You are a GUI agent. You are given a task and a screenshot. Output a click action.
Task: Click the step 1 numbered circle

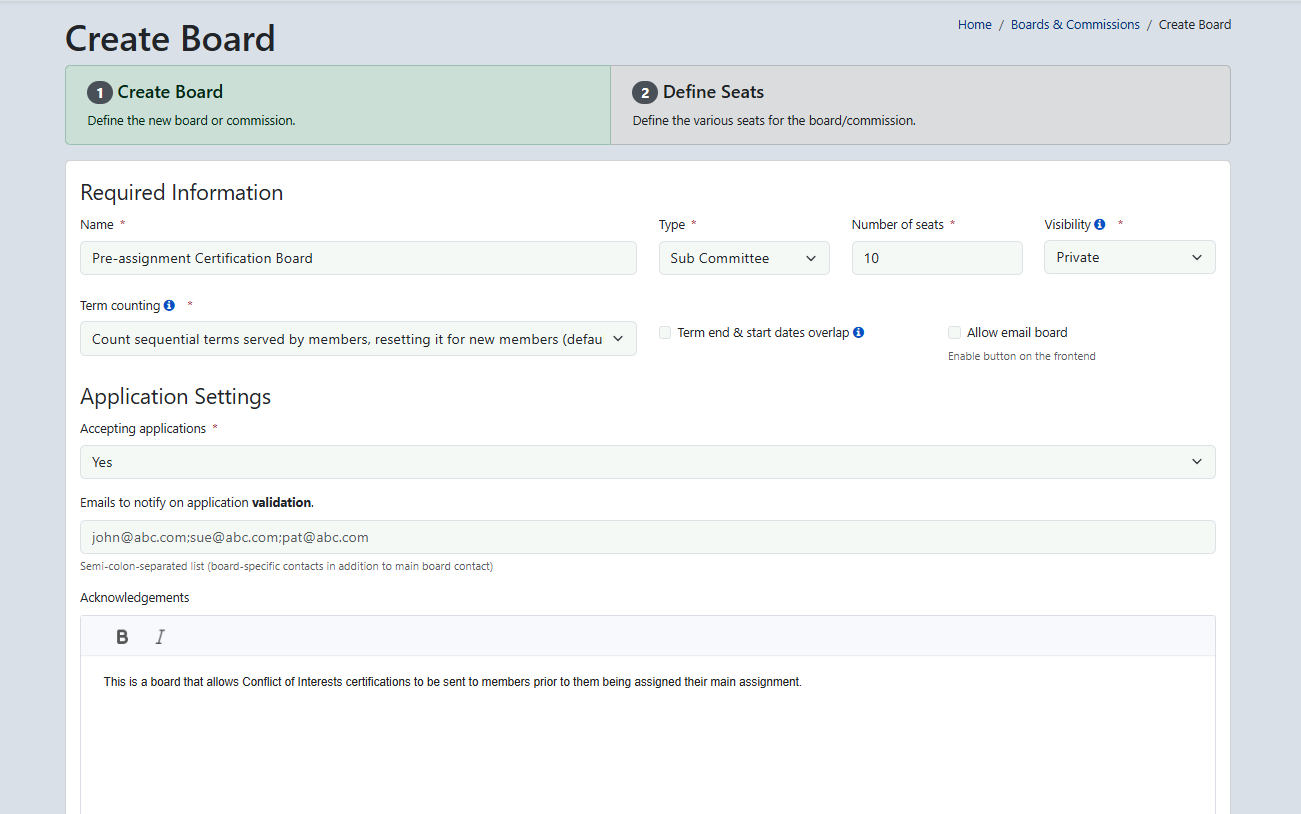coord(99,91)
